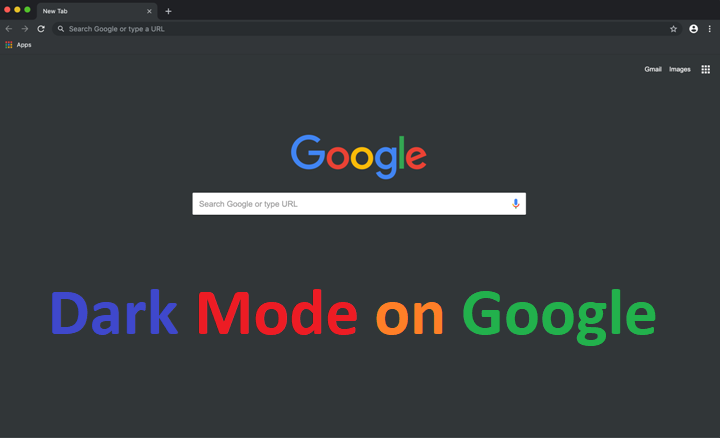Viewport: 720px width, 438px height.
Task: Maximize the window with the green button
Action: coord(27,9)
